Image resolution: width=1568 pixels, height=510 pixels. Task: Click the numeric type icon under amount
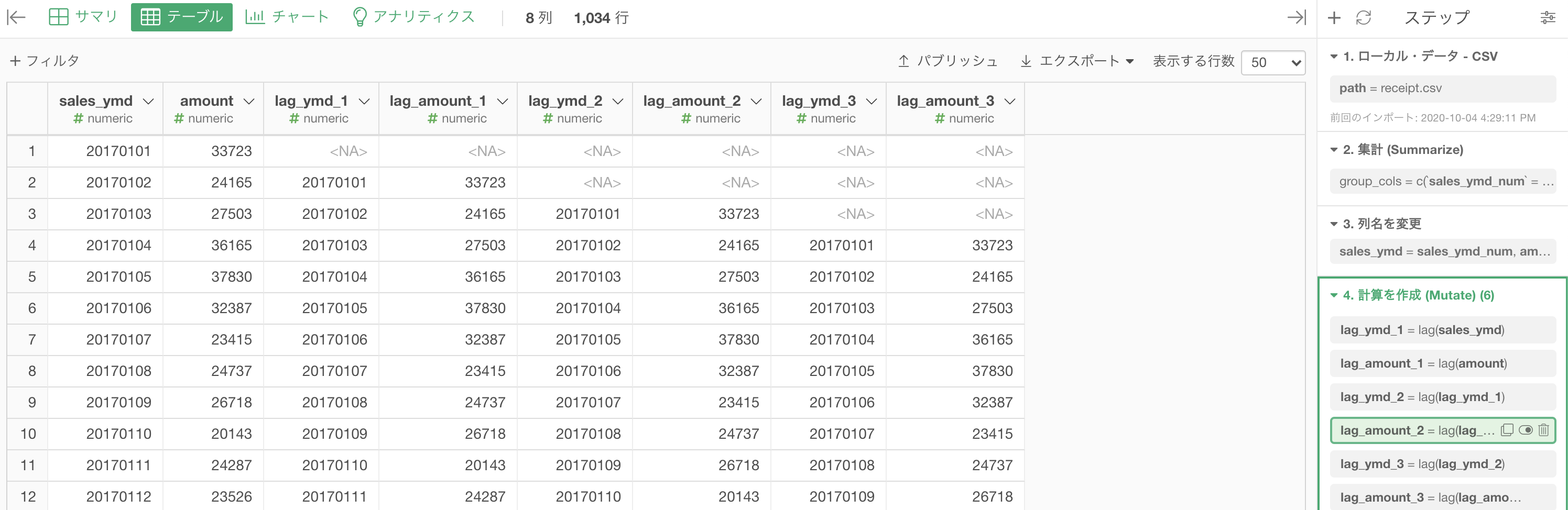point(179,118)
